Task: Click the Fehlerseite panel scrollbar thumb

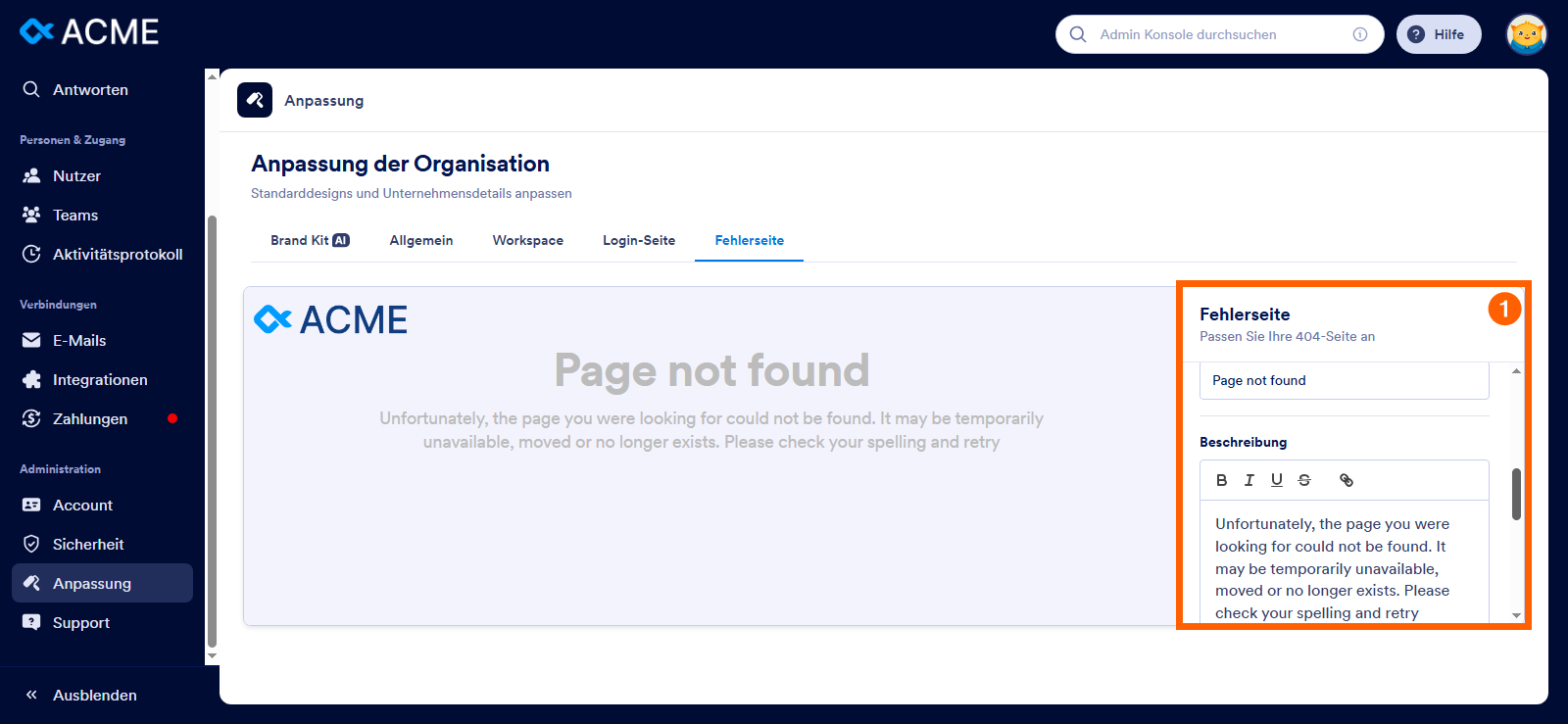Action: coord(1516,494)
